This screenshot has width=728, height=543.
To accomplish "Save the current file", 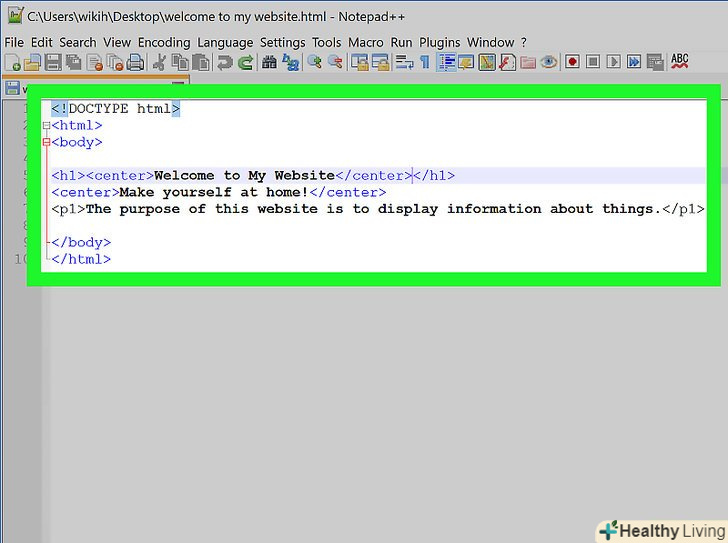I will tap(53, 62).
